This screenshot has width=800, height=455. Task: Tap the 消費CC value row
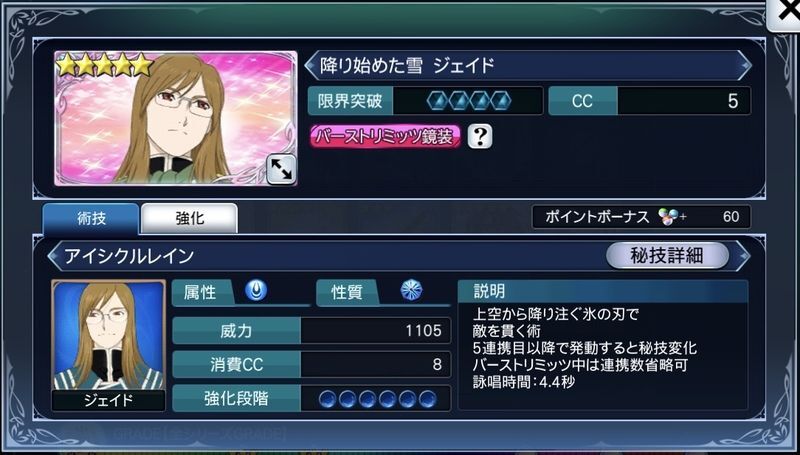312,365
